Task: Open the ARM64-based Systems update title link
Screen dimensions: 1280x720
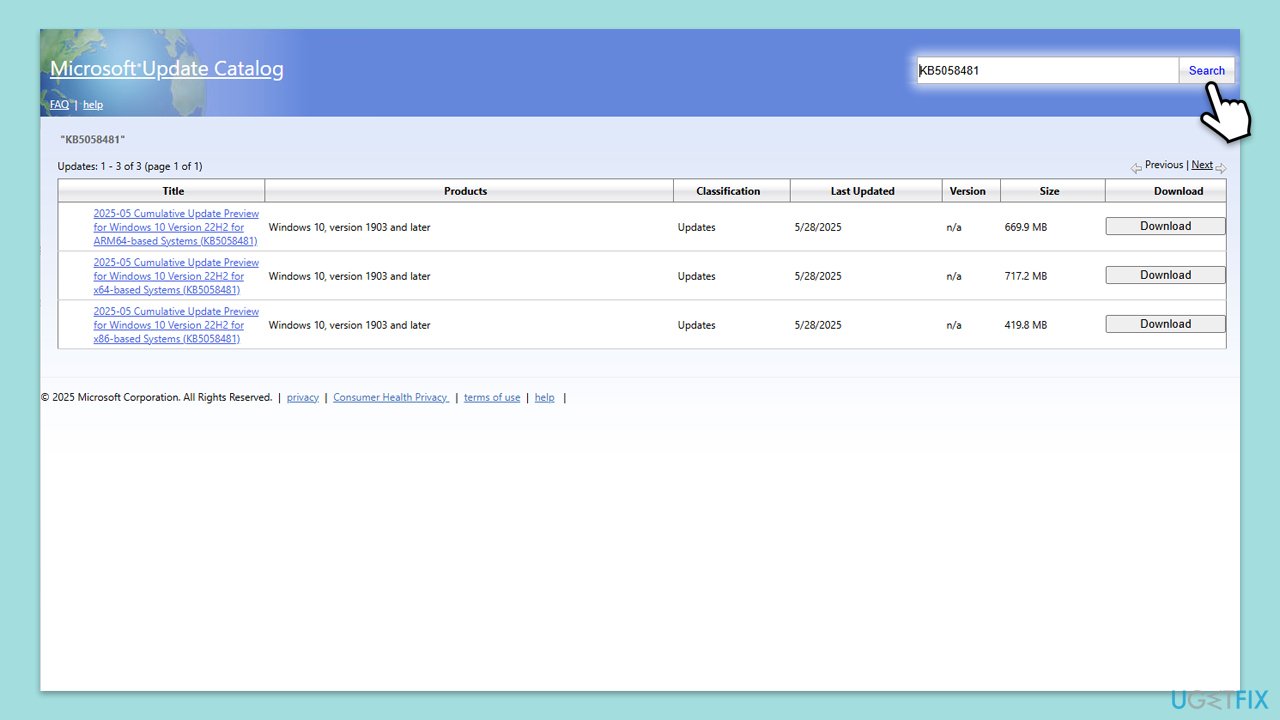Action: pyautogui.click(x=176, y=227)
